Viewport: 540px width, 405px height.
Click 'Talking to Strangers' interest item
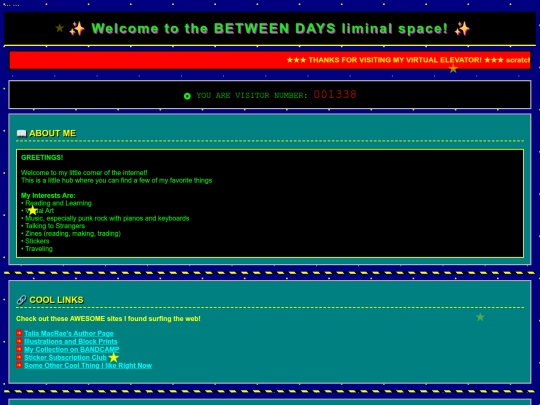tap(55, 226)
